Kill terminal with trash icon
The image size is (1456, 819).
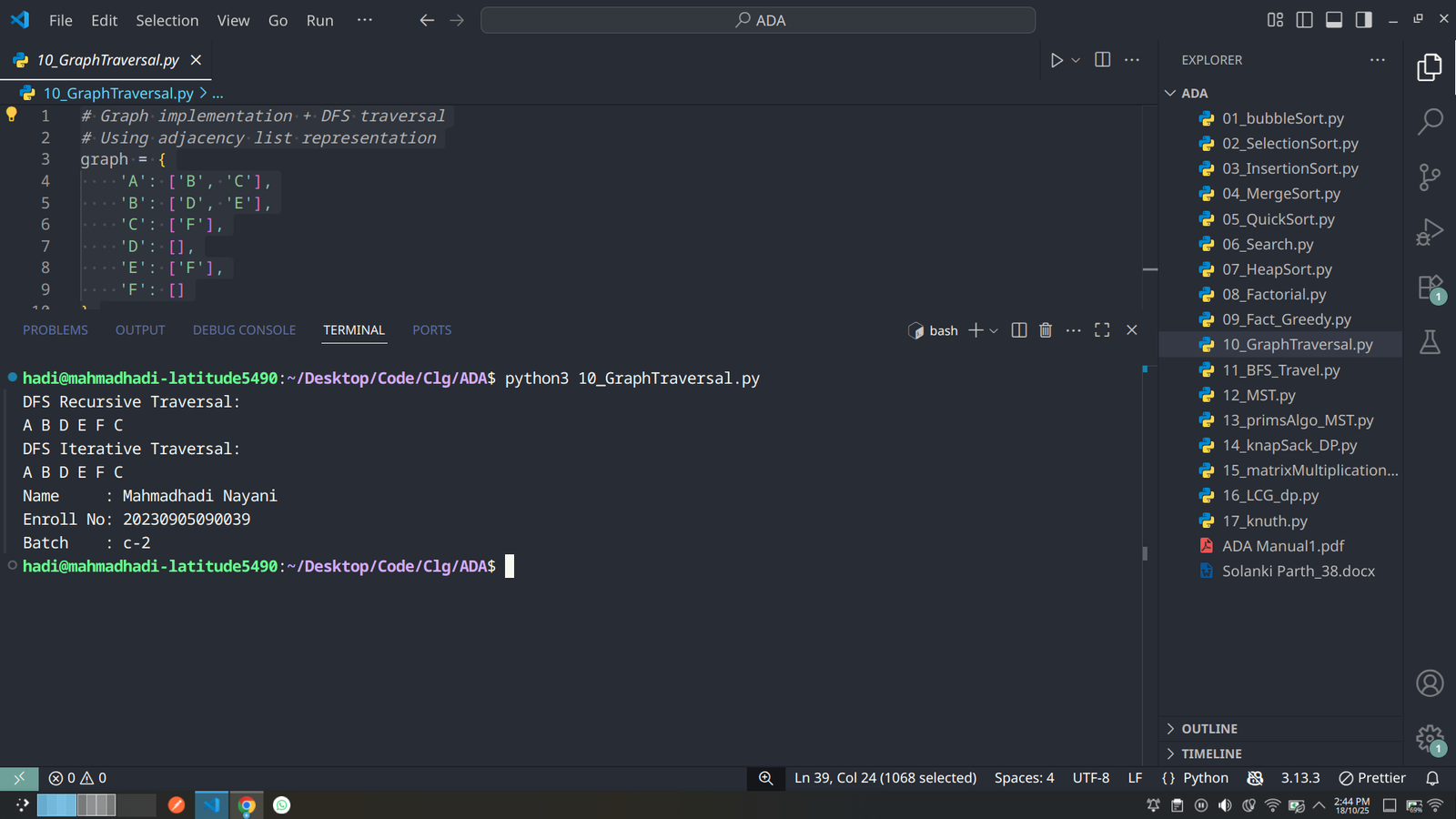[x=1046, y=330]
